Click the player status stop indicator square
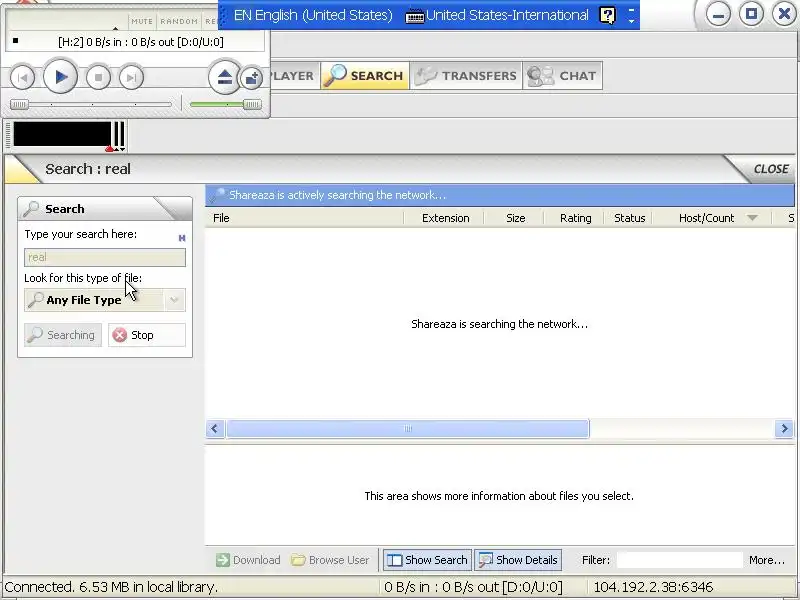The height and width of the screenshot is (600, 800). point(15,41)
